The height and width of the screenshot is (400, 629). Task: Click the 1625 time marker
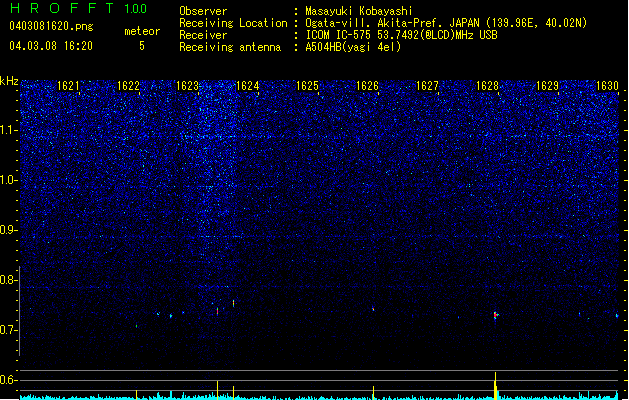pyautogui.click(x=307, y=86)
